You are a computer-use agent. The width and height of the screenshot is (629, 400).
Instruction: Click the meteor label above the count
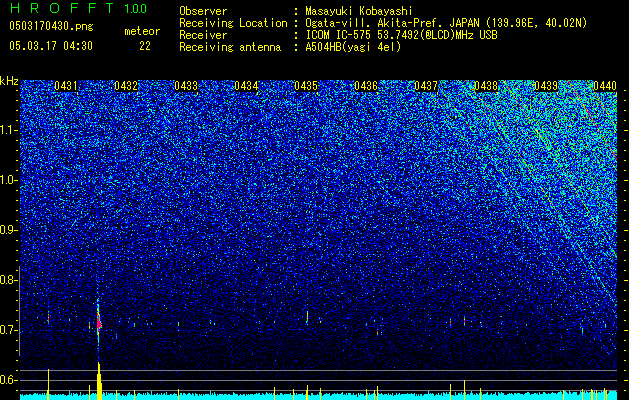coord(142,31)
